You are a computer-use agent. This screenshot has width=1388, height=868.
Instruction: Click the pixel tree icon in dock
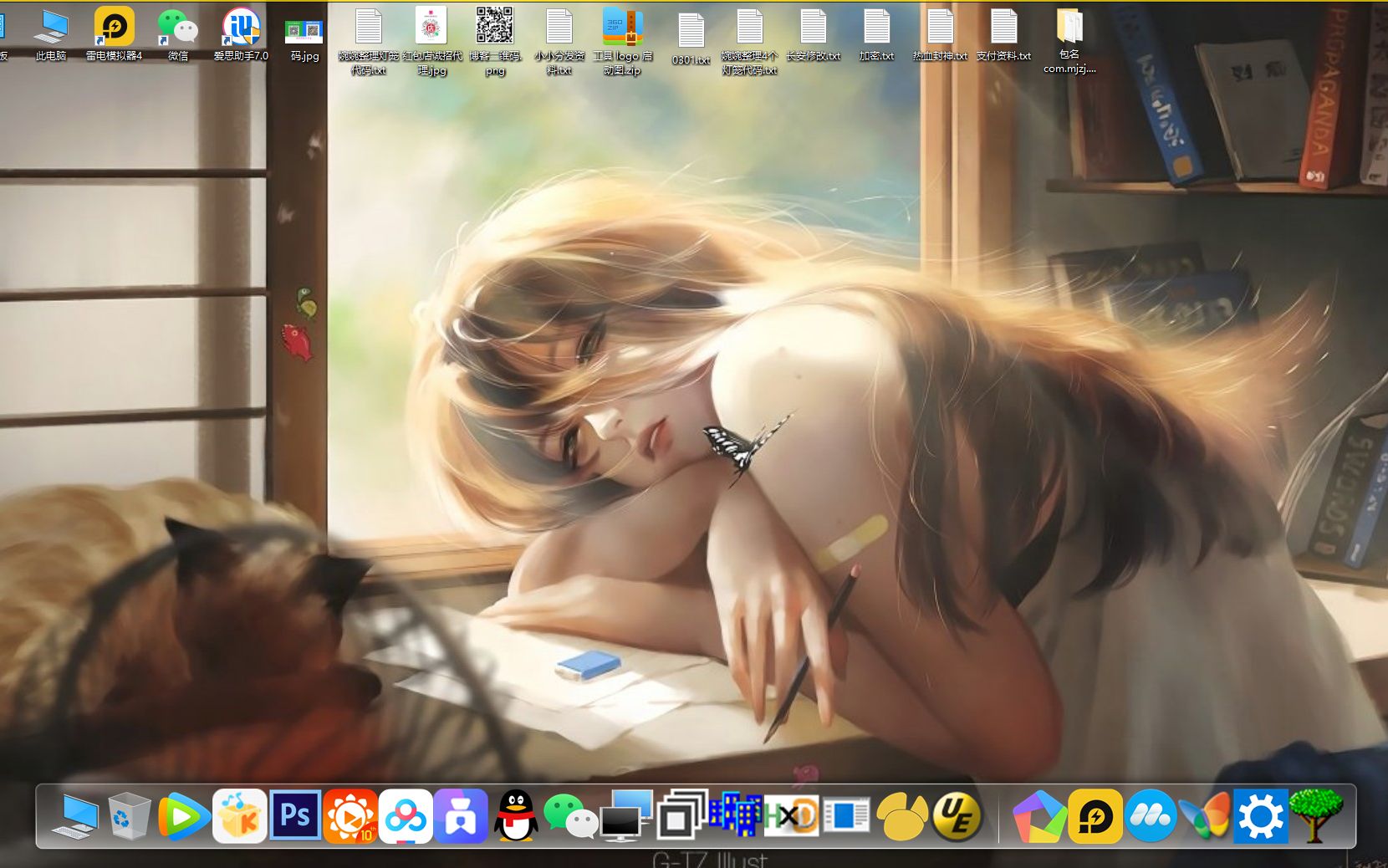(1316, 816)
